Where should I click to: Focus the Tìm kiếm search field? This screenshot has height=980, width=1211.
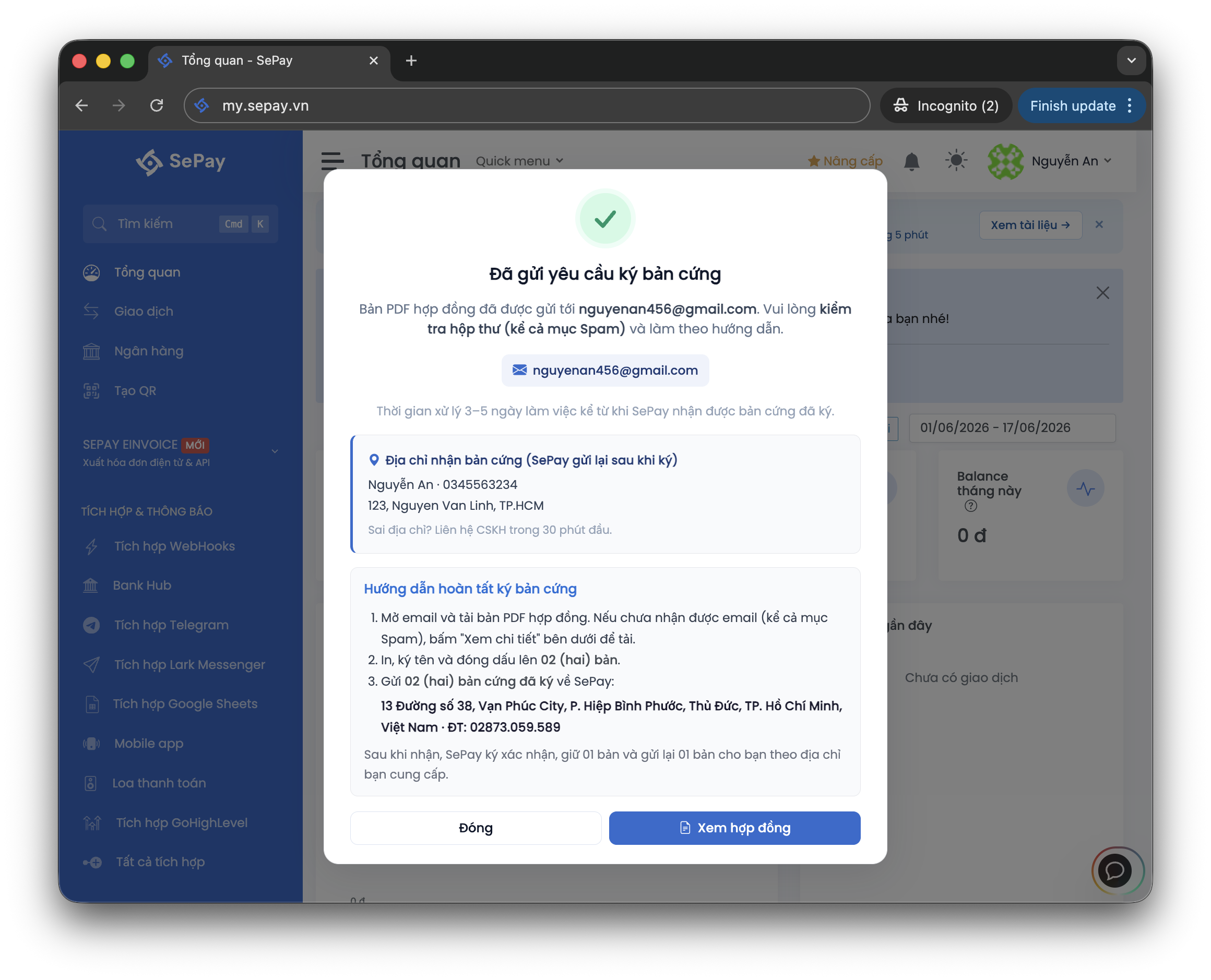point(180,223)
